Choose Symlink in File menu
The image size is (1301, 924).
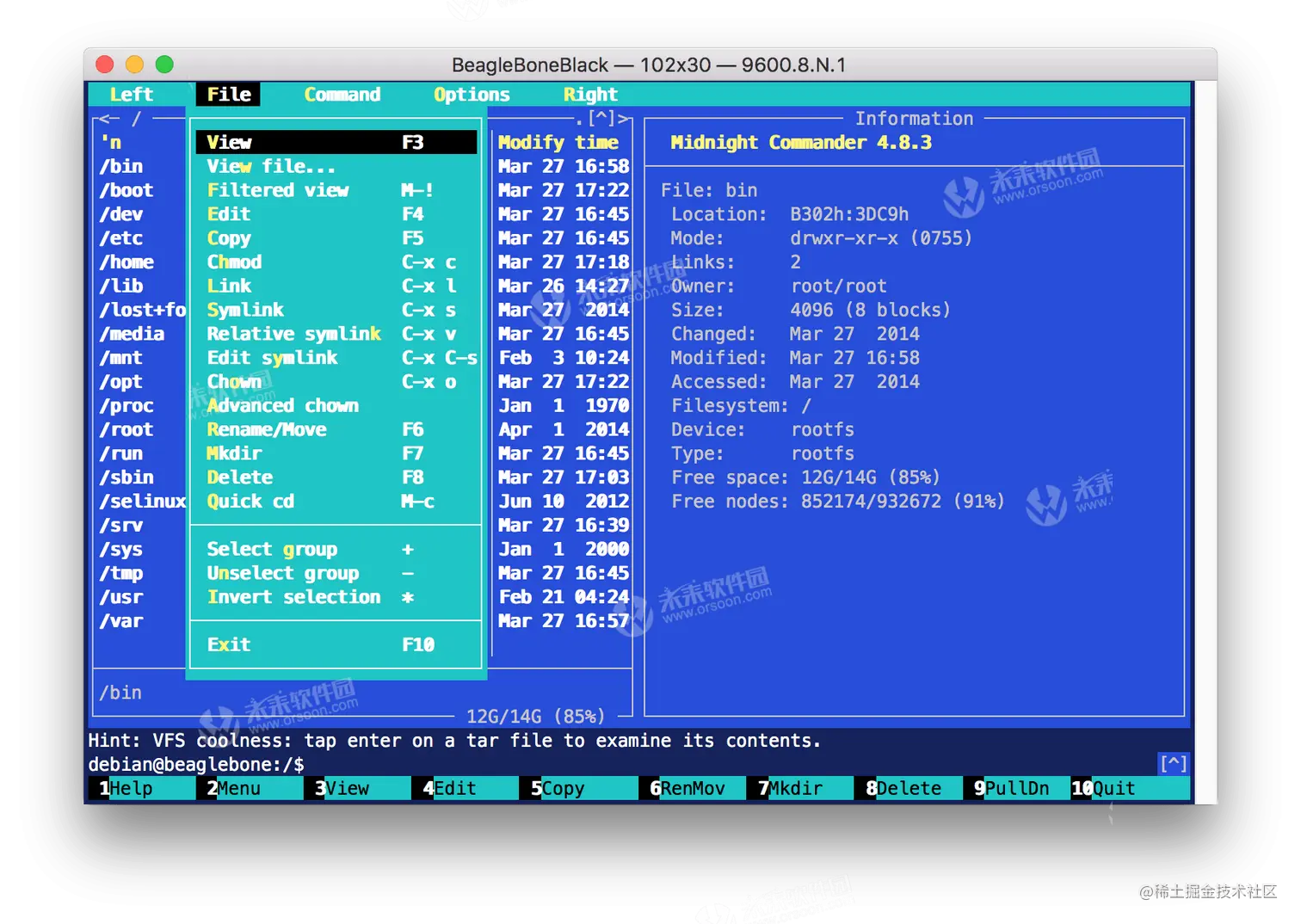[336, 310]
